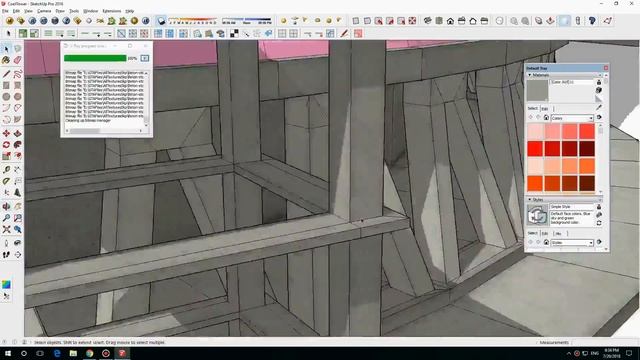Close the Default Tray panel
This screenshot has height=360, width=640.
(x=606, y=68)
